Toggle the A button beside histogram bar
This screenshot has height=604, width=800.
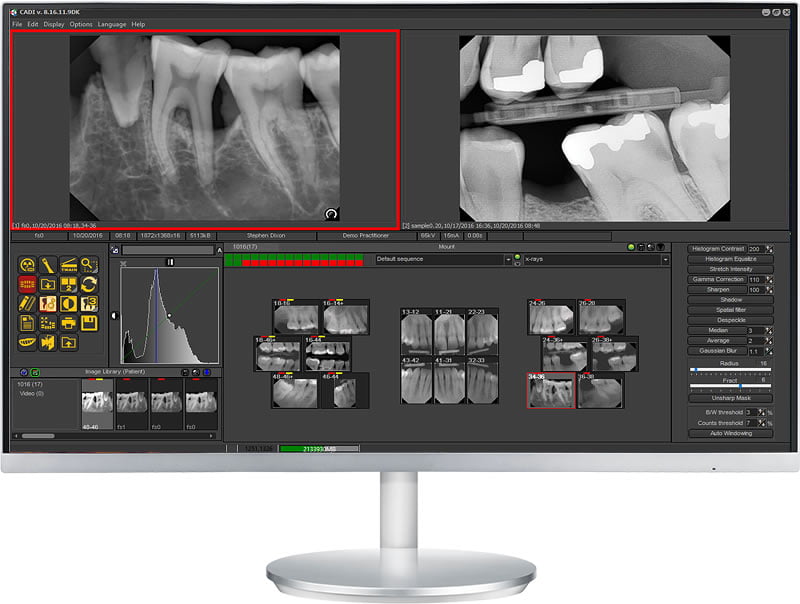pyautogui.click(x=219, y=250)
